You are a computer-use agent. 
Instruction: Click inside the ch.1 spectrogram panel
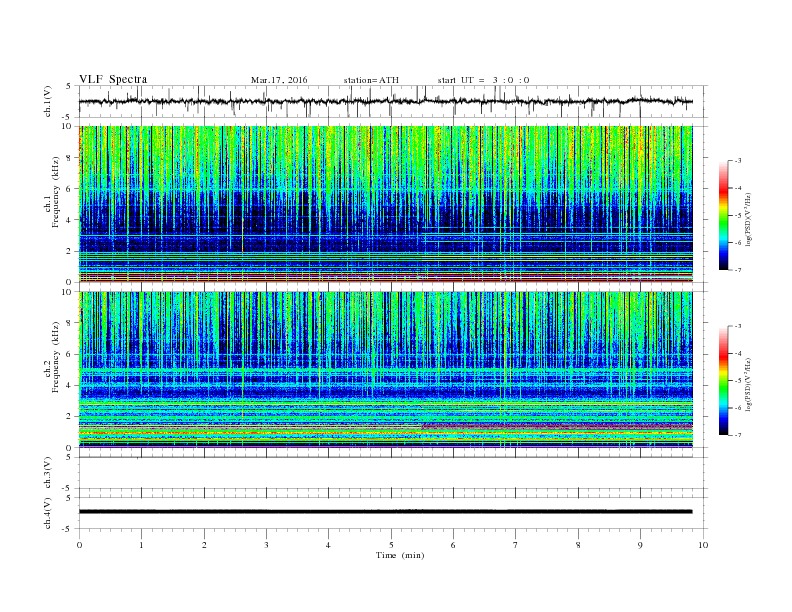pyautogui.click(x=385, y=204)
